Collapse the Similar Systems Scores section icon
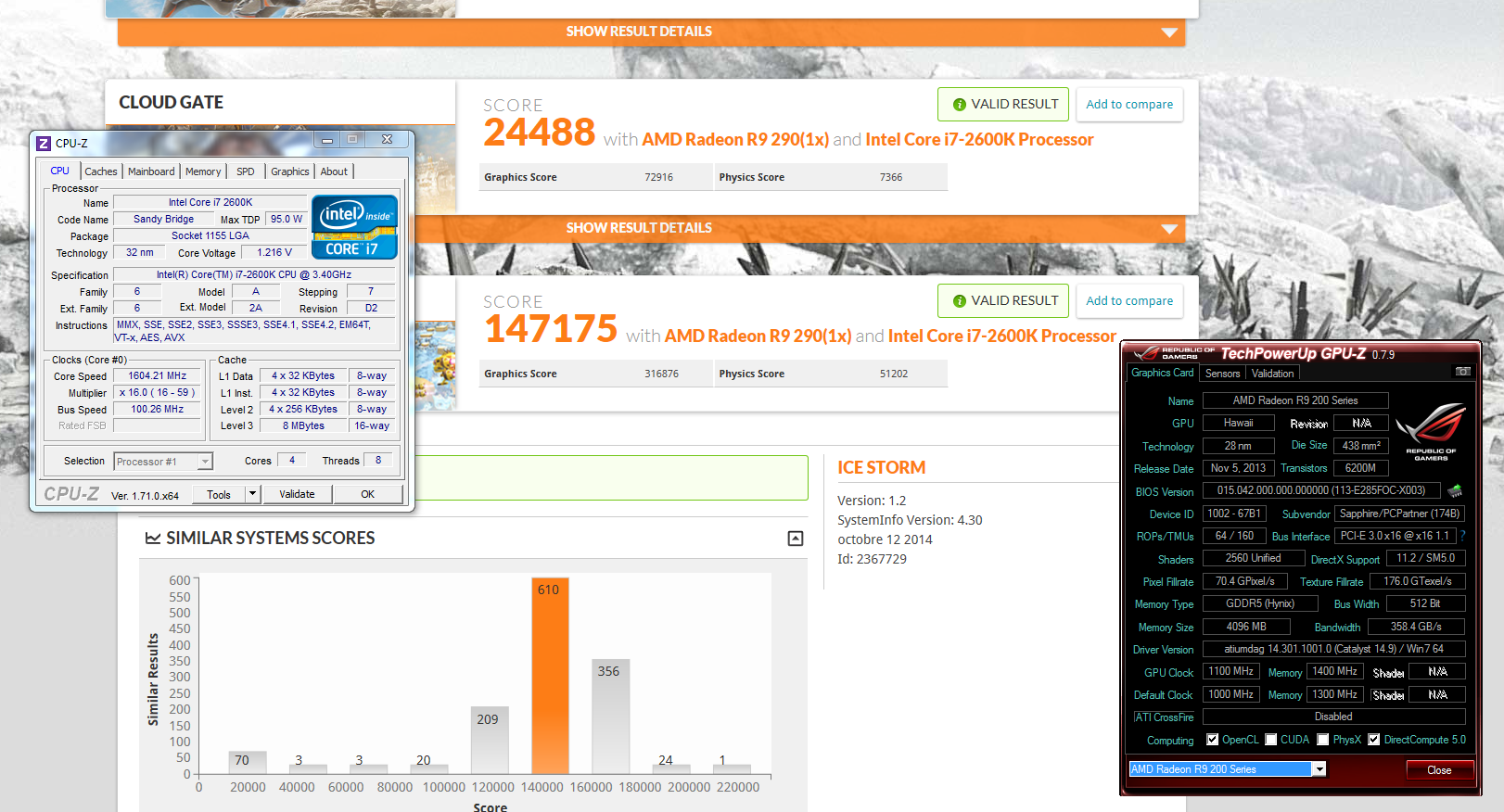 (x=796, y=539)
